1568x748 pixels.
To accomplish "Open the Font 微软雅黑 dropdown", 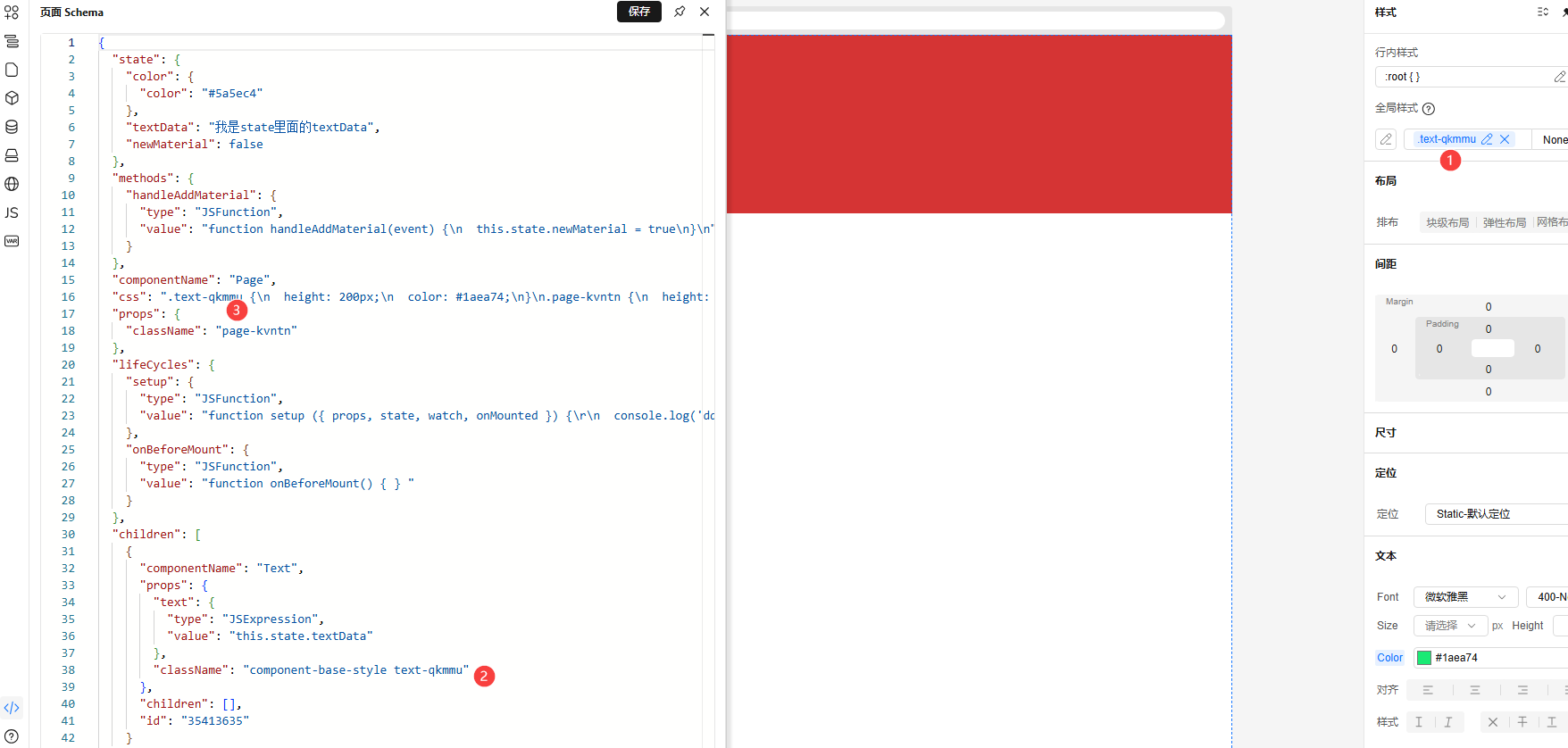I will [1465, 597].
